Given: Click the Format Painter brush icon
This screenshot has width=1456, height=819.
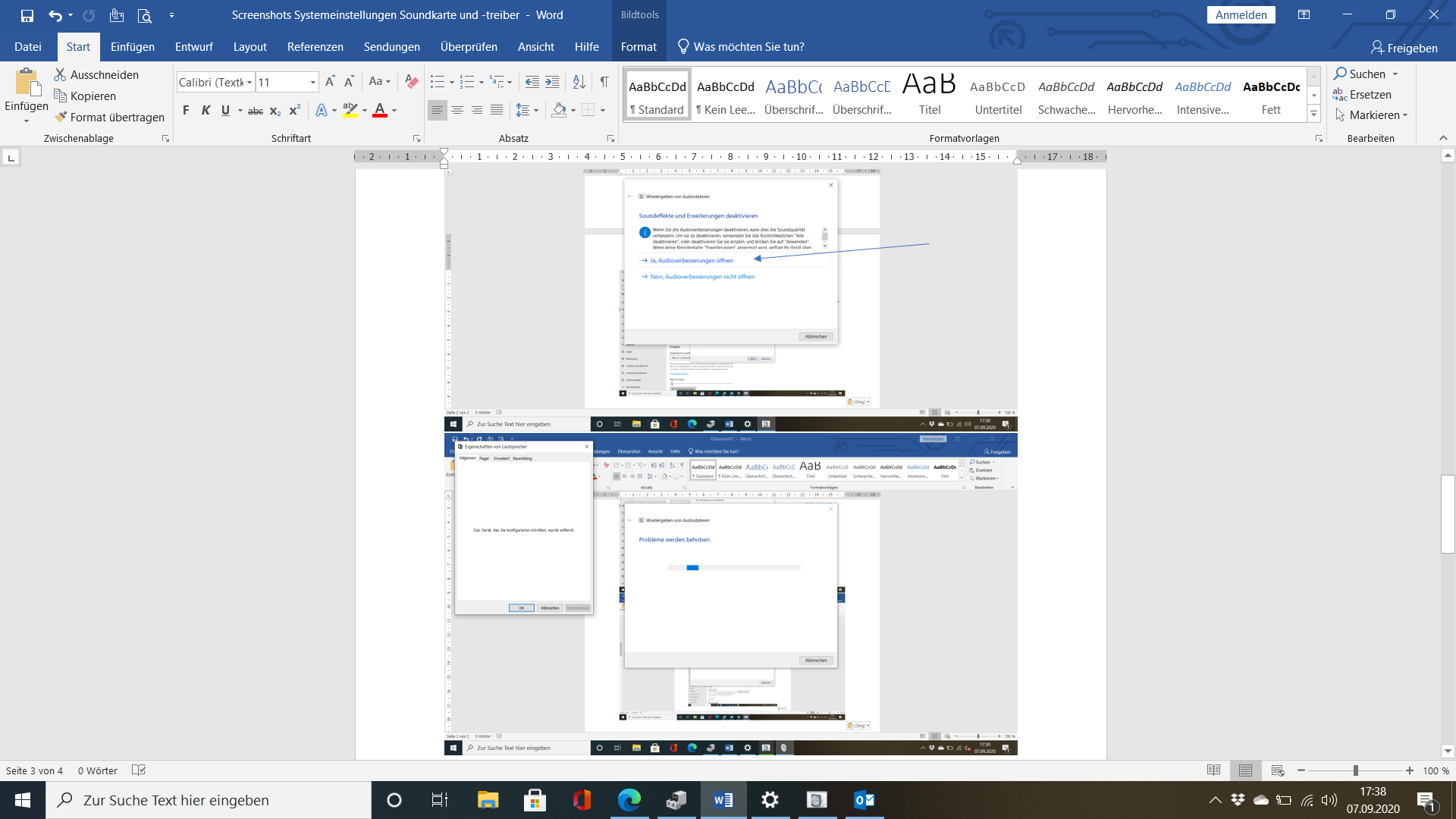Looking at the screenshot, I should tap(61, 117).
